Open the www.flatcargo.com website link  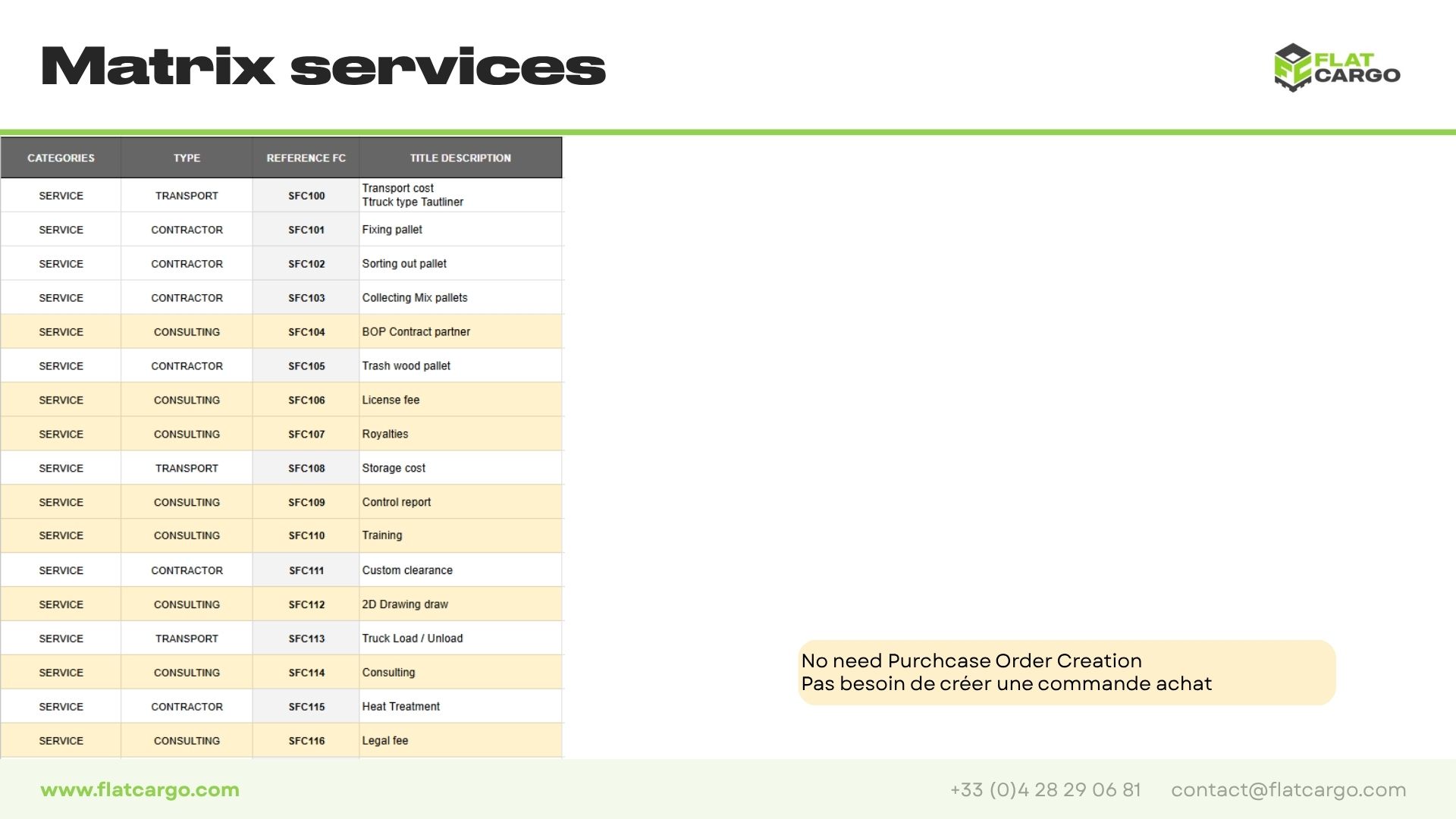coord(140,789)
